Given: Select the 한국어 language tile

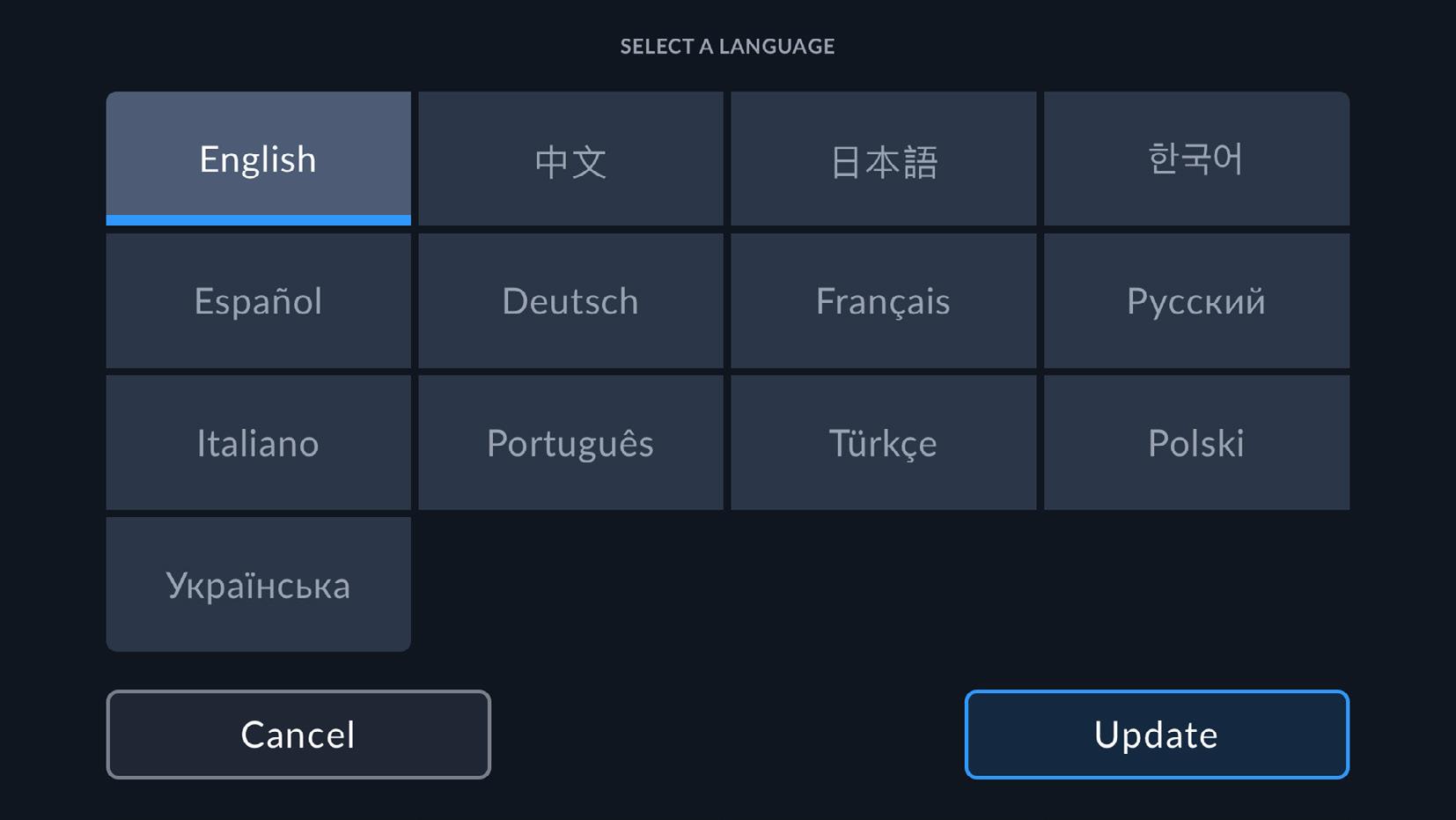Looking at the screenshot, I should pyautogui.click(x=1196, y=159).
